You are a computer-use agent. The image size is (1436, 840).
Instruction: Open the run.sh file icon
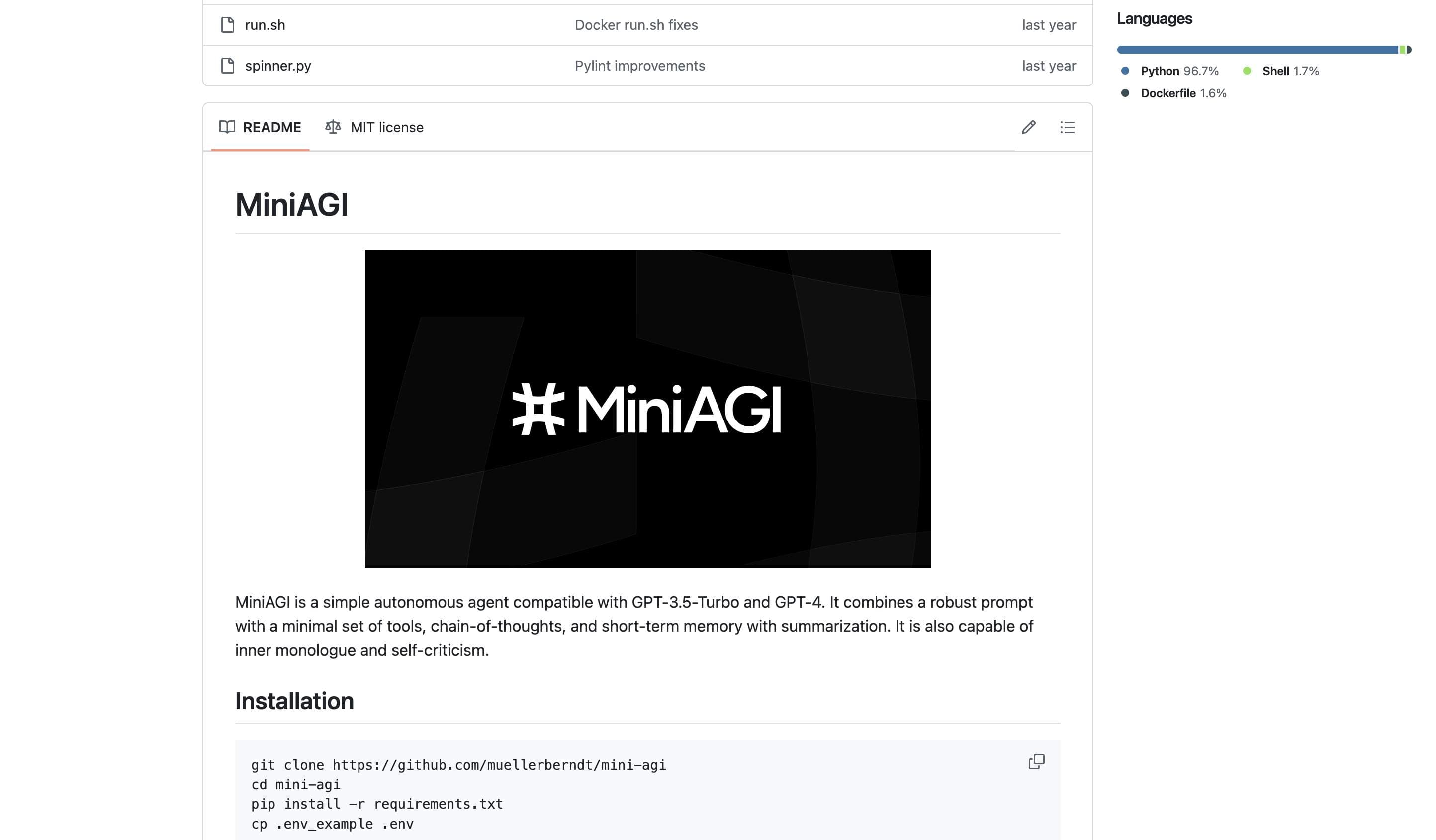(x=227, y=24)
